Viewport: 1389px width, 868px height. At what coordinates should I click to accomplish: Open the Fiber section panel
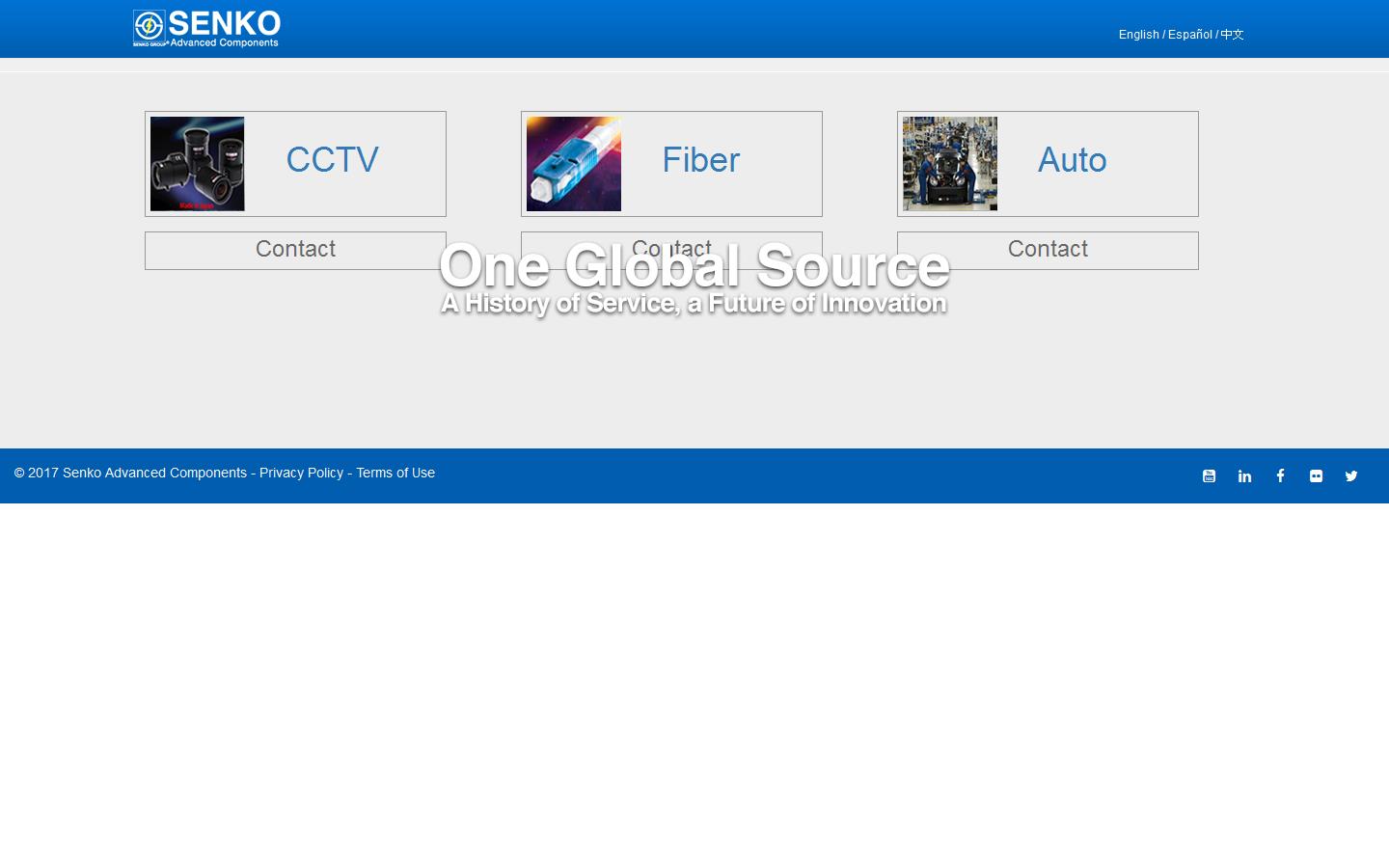[700, 160]
